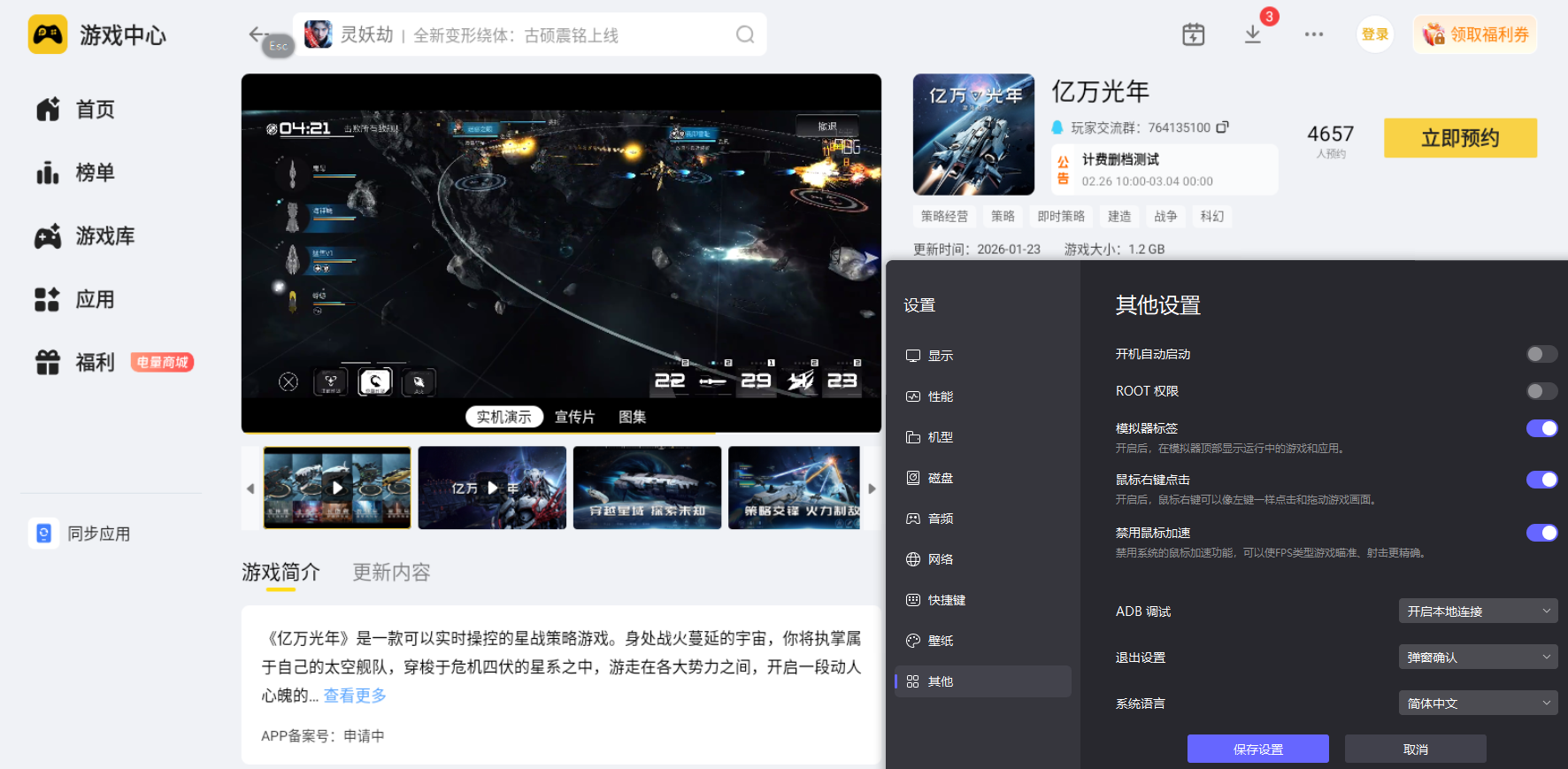The image size is (1568, 769).
Task: Click 保存设置 button
Action: (1257, 749)
